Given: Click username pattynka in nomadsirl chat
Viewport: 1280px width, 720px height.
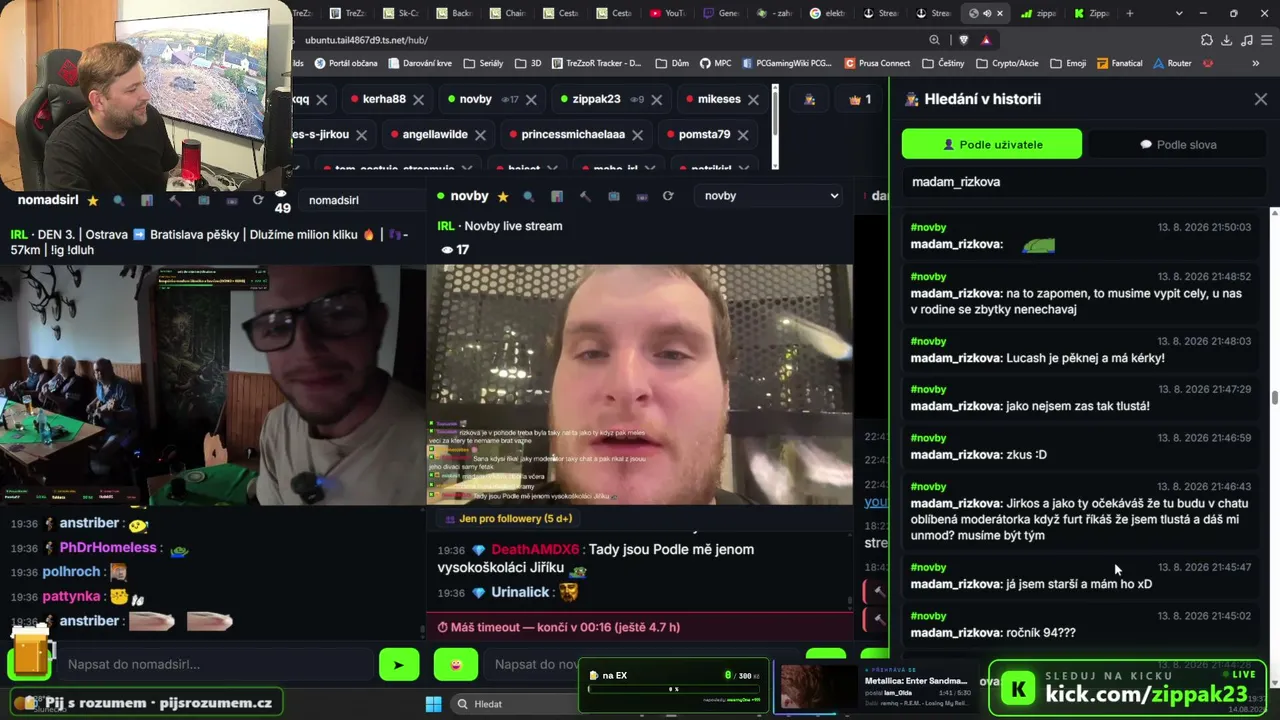Looking at the screenshot, I should [x=71, y=596].
